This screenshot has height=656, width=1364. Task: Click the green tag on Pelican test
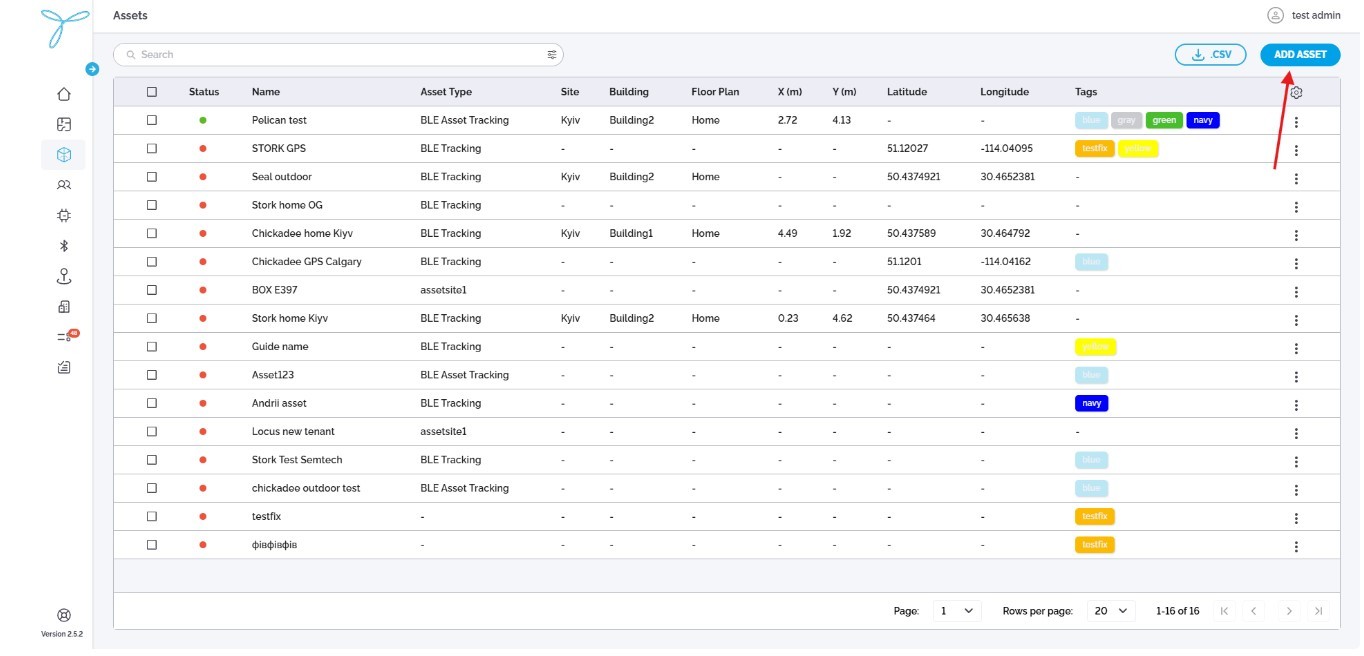tap(1164, 120)
